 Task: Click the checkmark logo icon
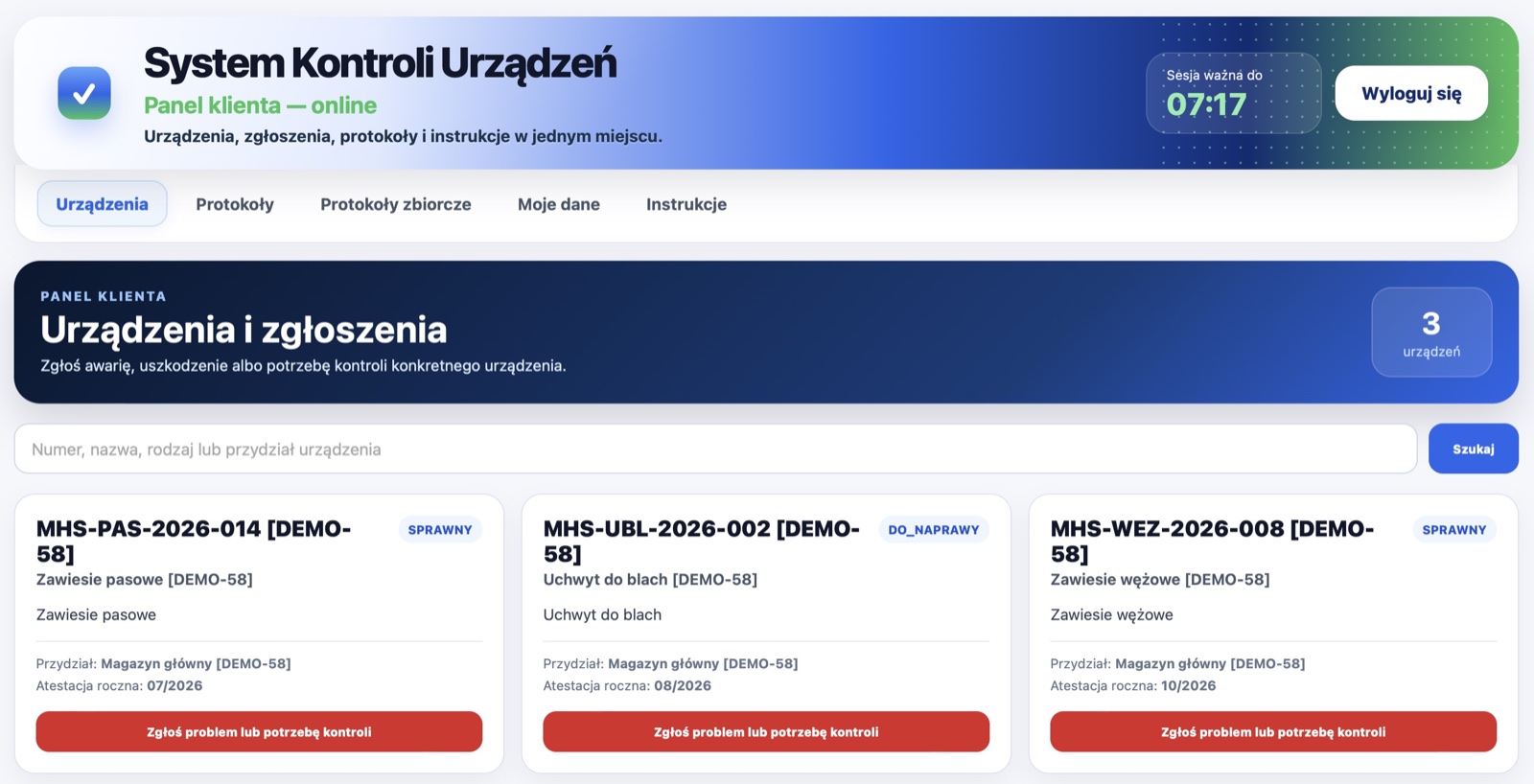[84, 93]
